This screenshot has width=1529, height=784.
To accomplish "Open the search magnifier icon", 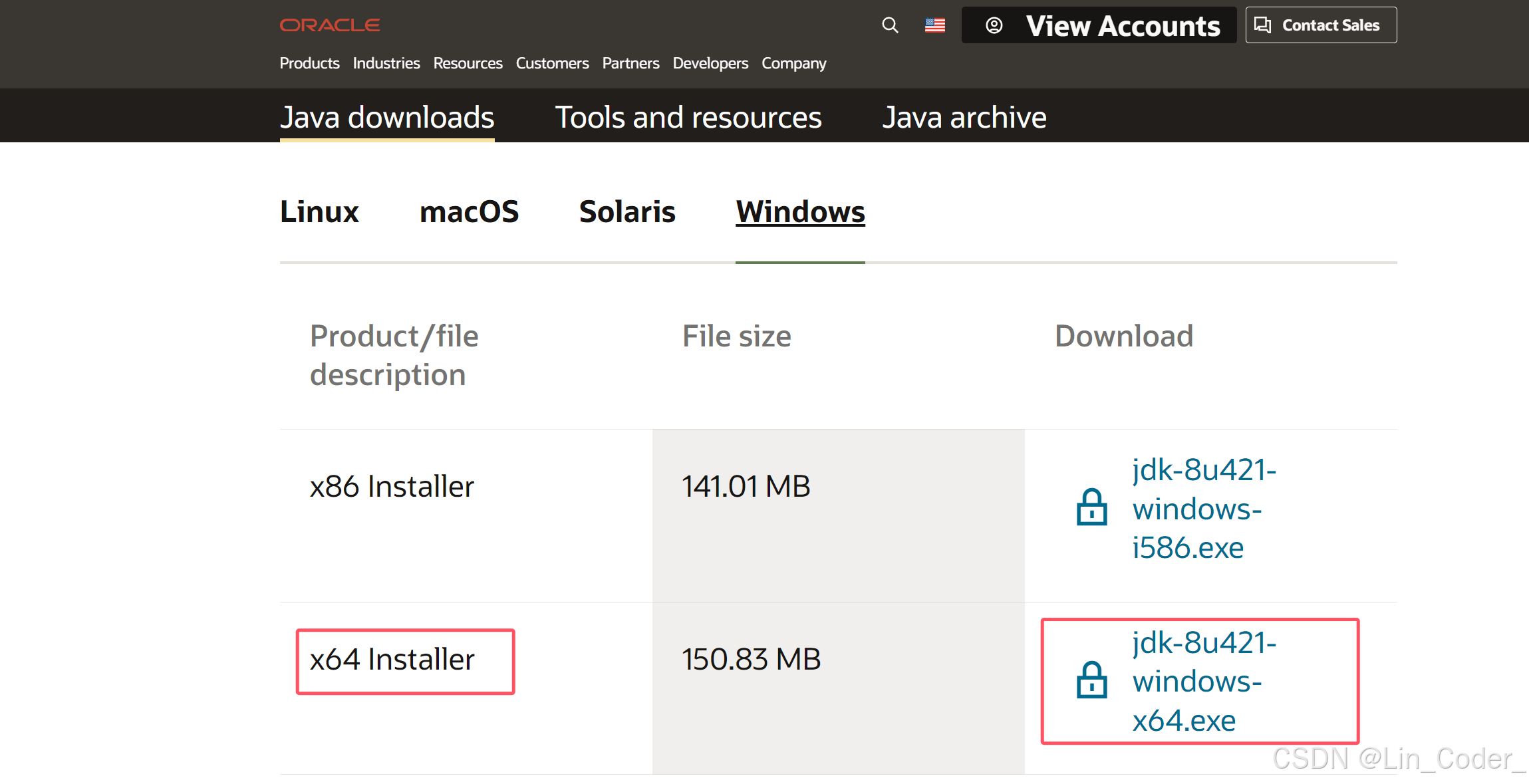I will [890, 25].
